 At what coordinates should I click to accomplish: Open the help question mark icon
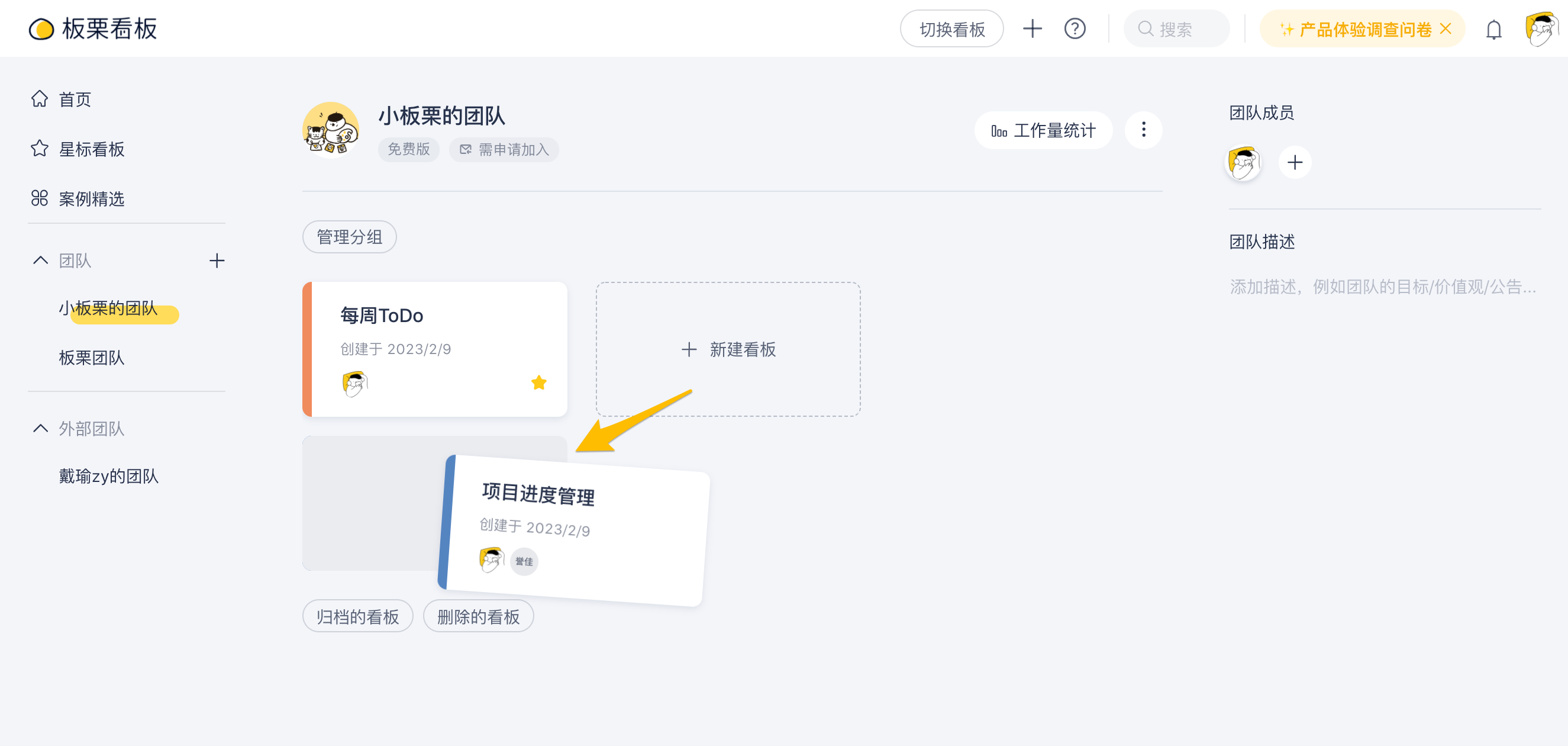point(1075,28)
